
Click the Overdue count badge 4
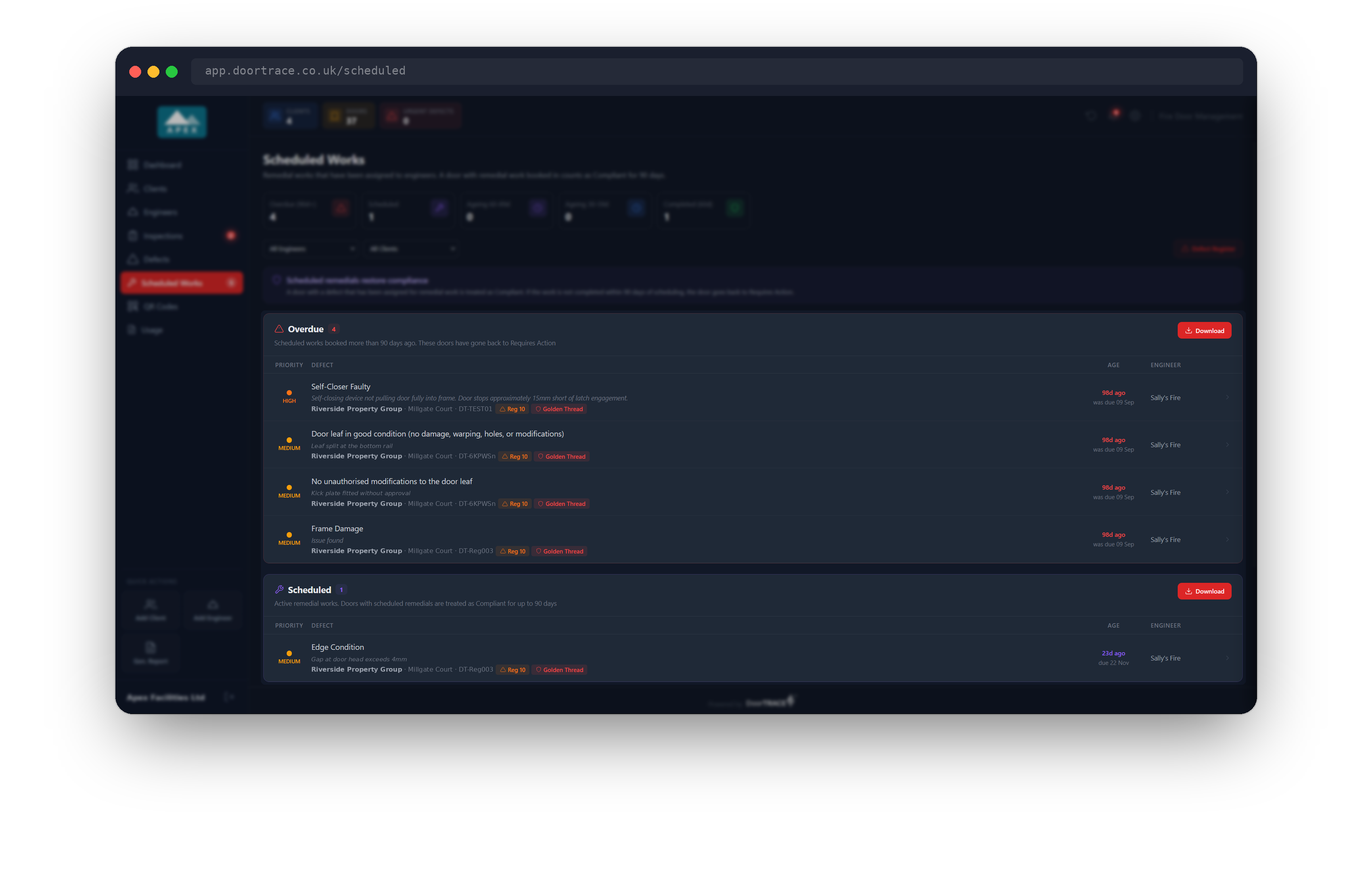[334, 329]
